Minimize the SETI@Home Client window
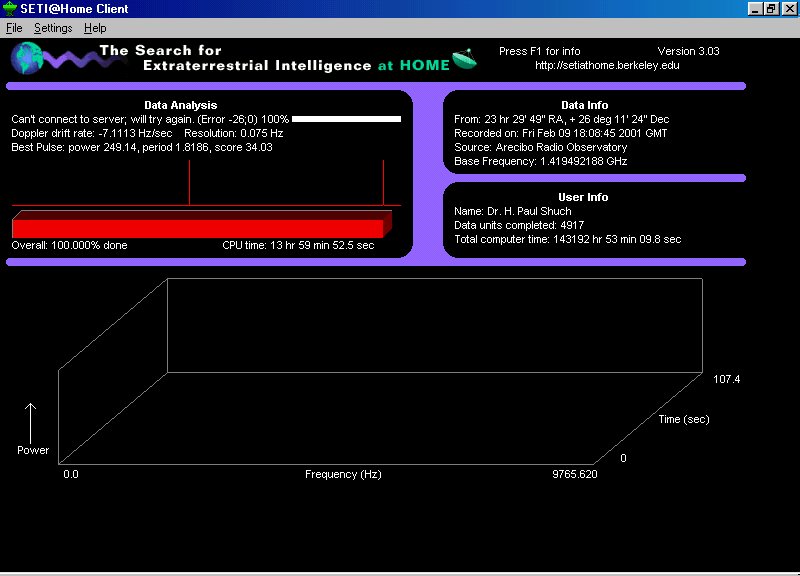 (755, 9)
